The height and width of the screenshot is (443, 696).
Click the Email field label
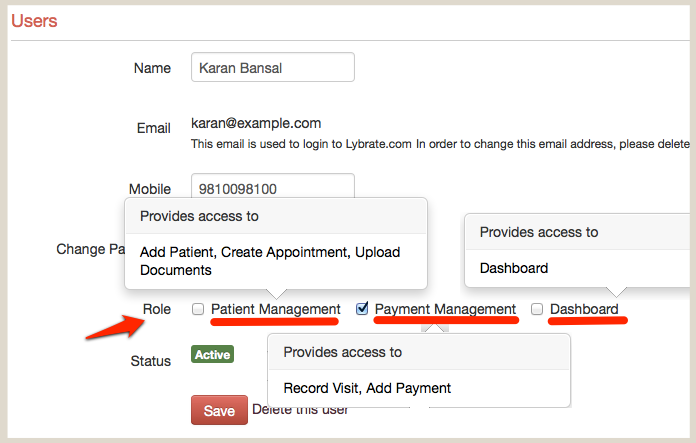click(153, 129)
